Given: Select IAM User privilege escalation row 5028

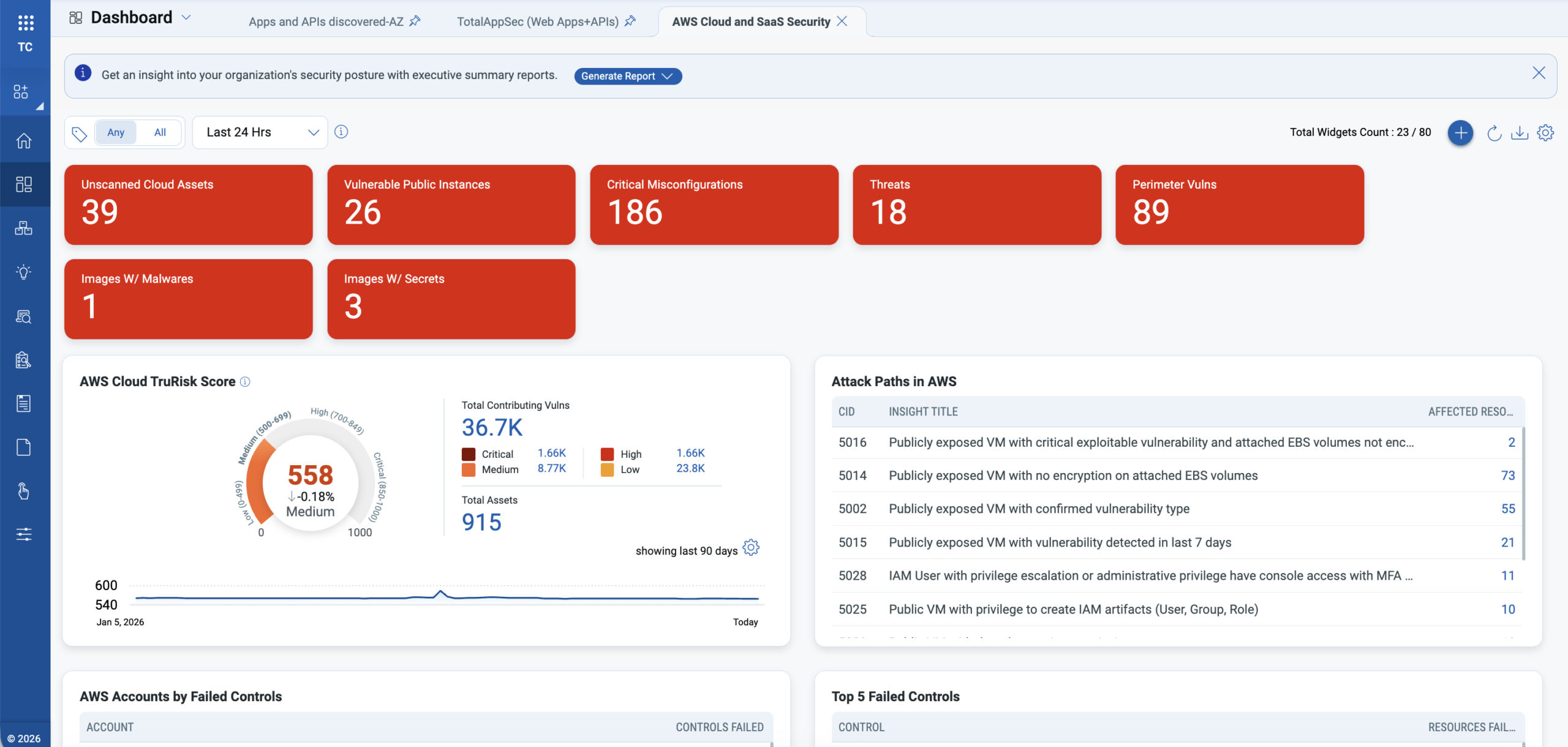Looking at the screenshot, I should tap(1177, 575).
